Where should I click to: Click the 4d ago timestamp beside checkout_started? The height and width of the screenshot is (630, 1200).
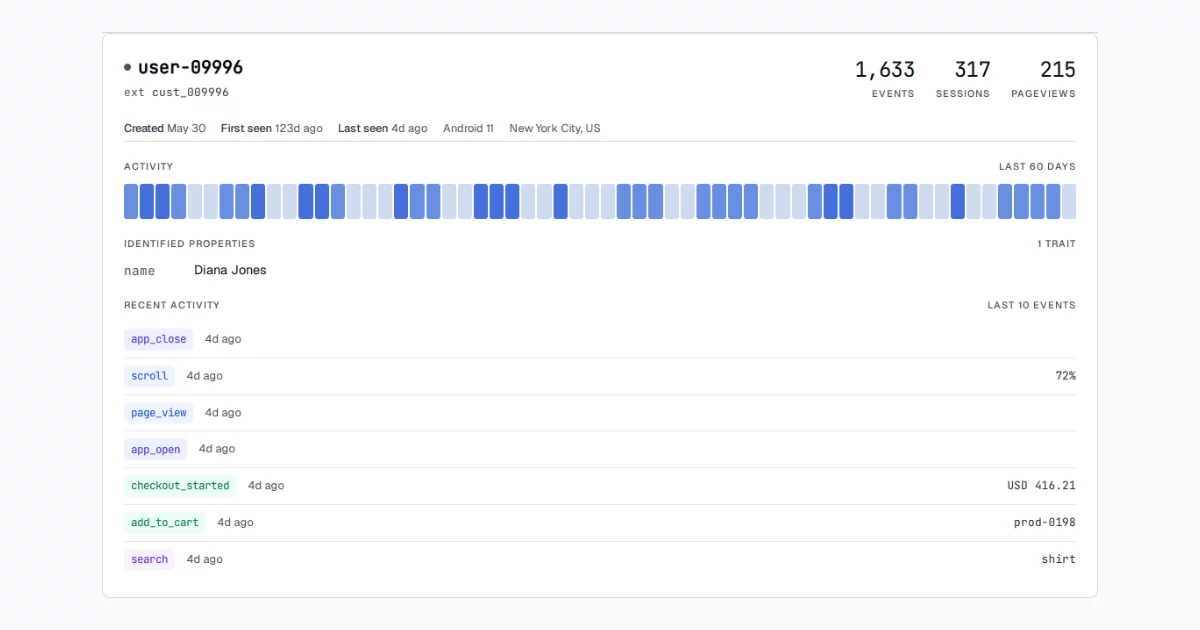pyautogui.click(x=266, y=486)
